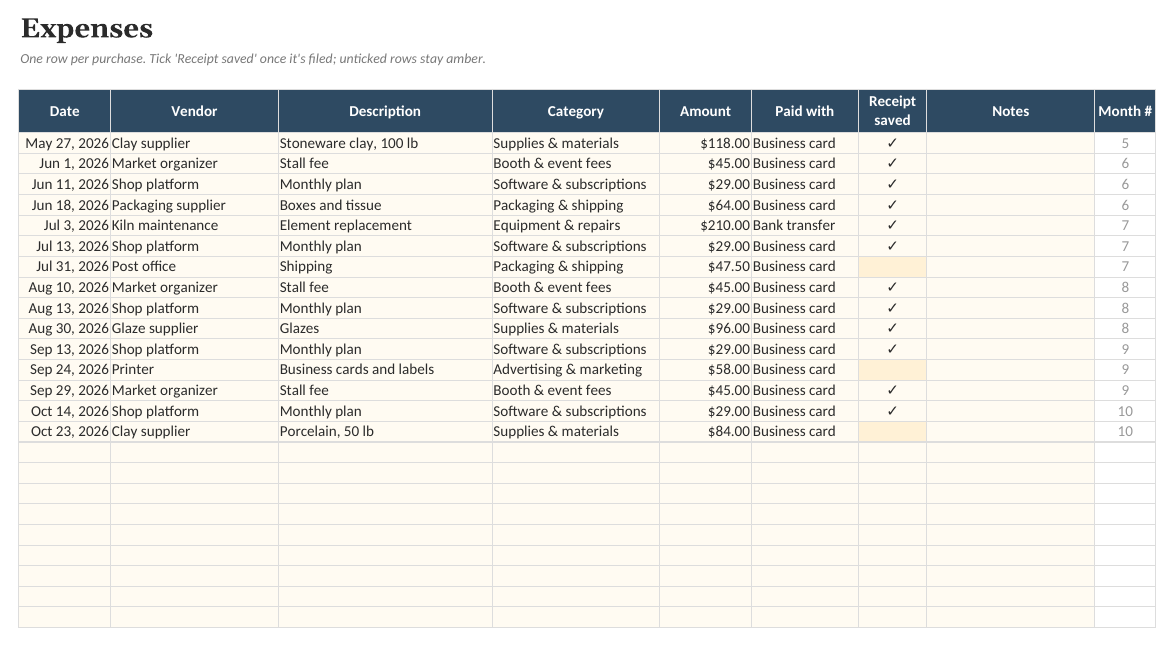Image resolution: width=1174 pixels, height=646 pixels.
Task: Select amount cell $210.00
Action: tap(705, 225)
